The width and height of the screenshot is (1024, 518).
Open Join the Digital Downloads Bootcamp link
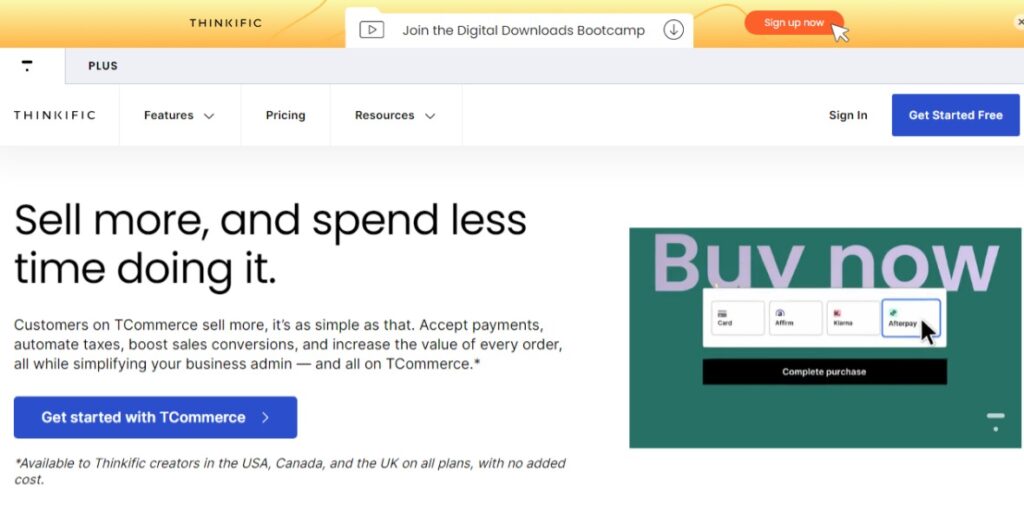click(x=523, y=31)
